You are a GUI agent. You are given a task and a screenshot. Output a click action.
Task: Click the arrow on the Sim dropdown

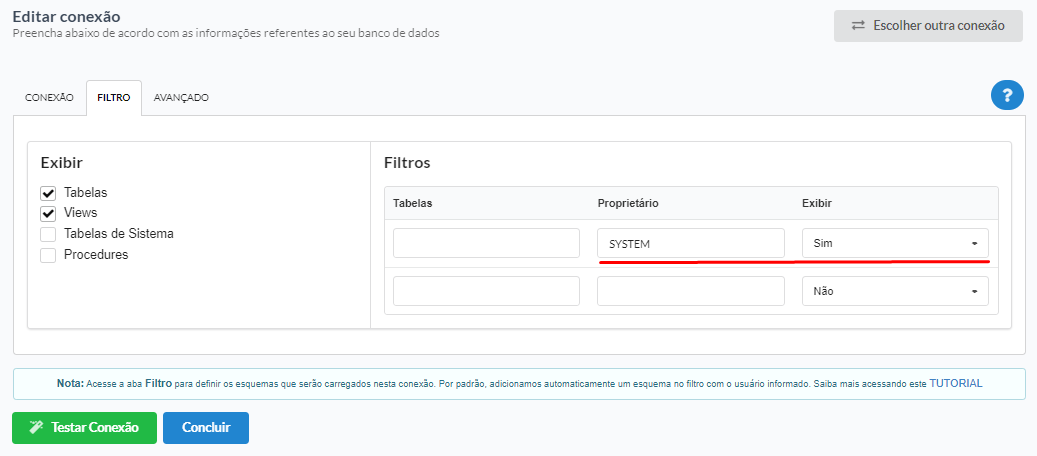(974, 244)
